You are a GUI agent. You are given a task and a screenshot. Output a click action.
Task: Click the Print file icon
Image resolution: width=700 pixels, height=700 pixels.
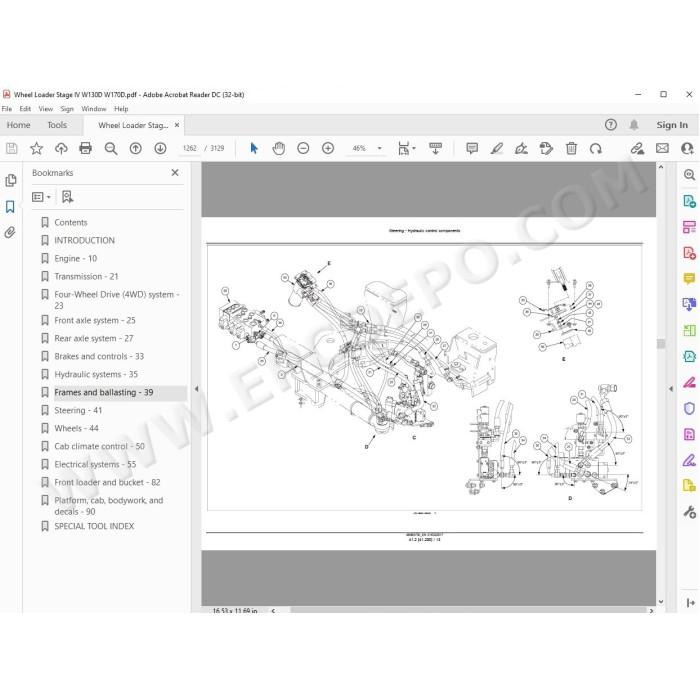click(85, 148)
